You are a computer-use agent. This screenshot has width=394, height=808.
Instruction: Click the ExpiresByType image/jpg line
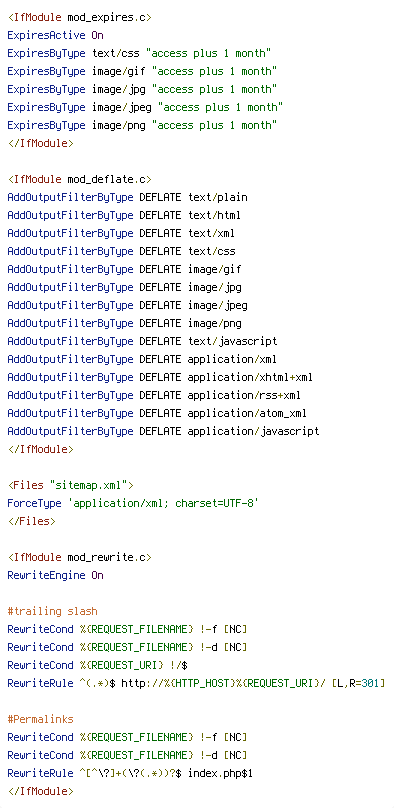click(142, 90)
